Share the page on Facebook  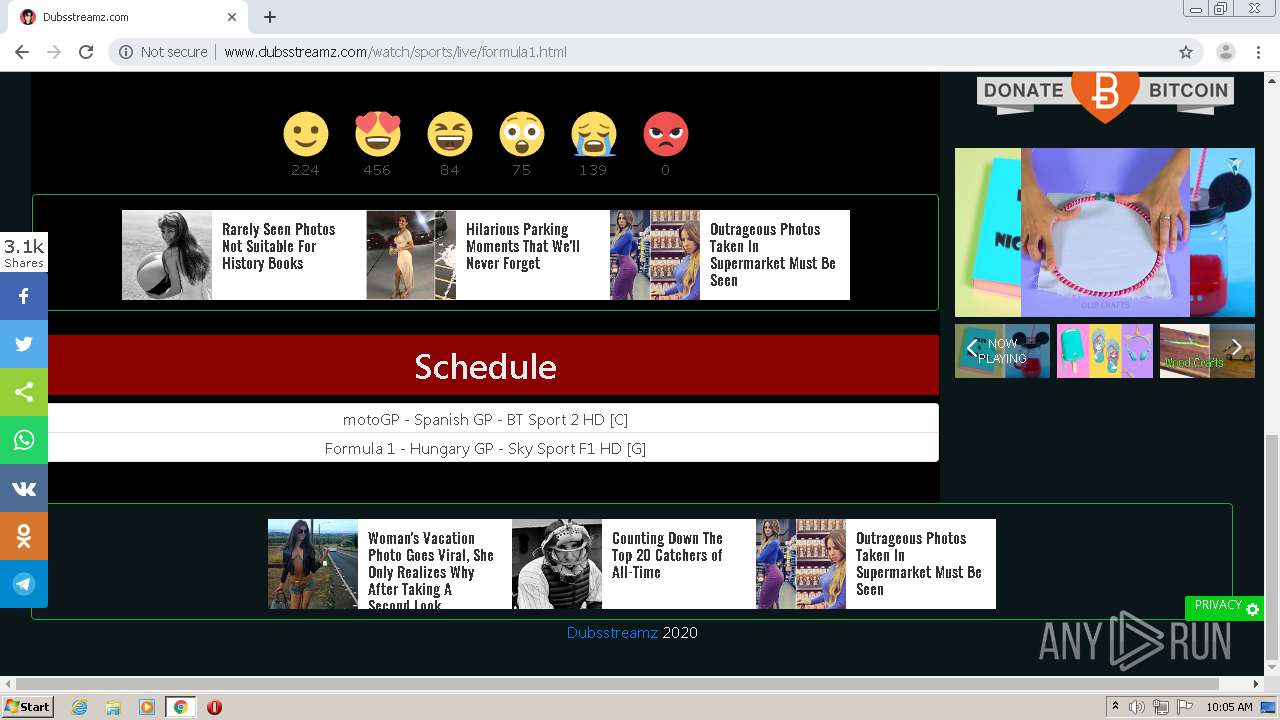tap(24, 296)
